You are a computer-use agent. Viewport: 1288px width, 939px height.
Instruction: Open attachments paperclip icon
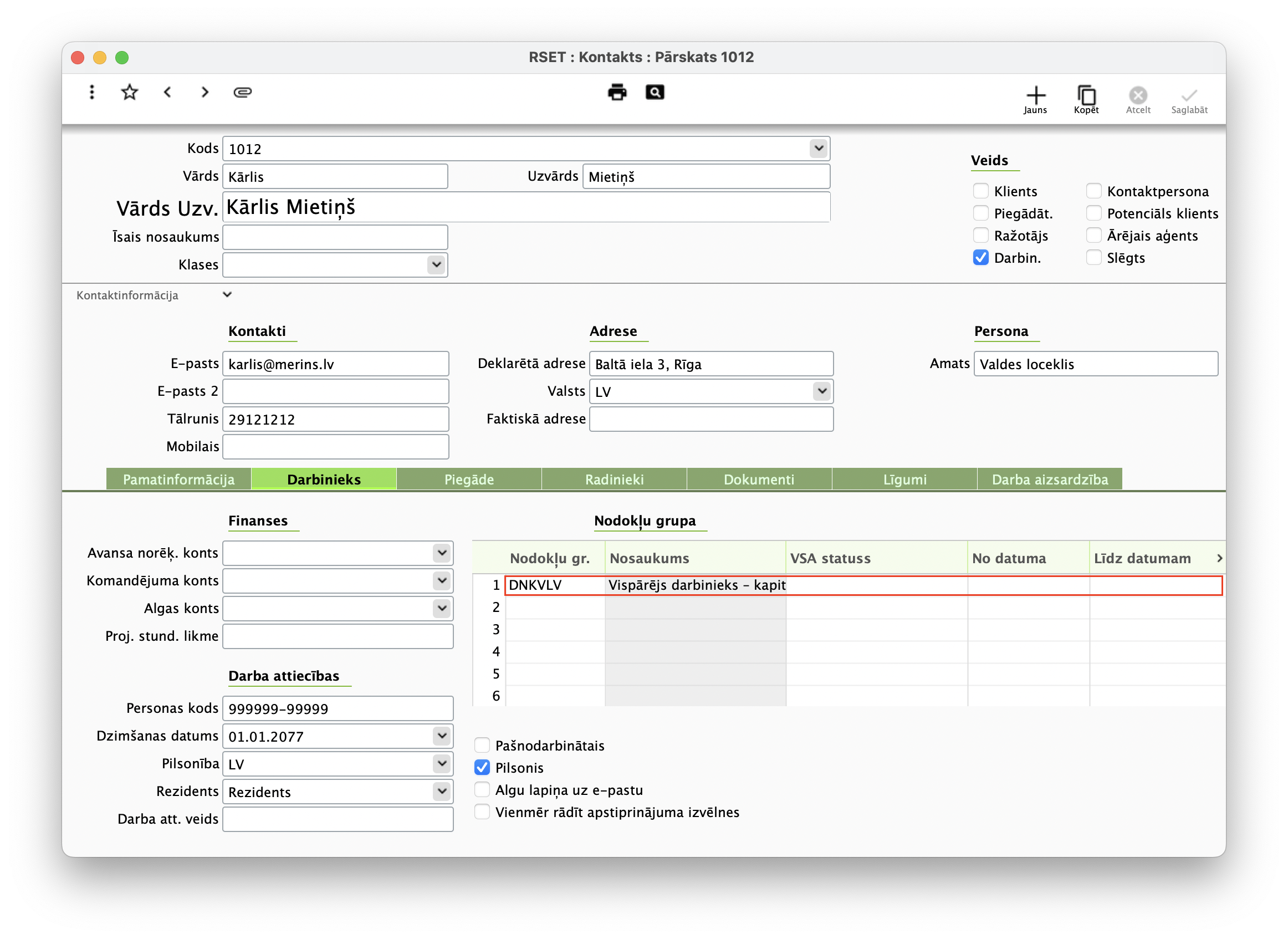tap(243, 92)
